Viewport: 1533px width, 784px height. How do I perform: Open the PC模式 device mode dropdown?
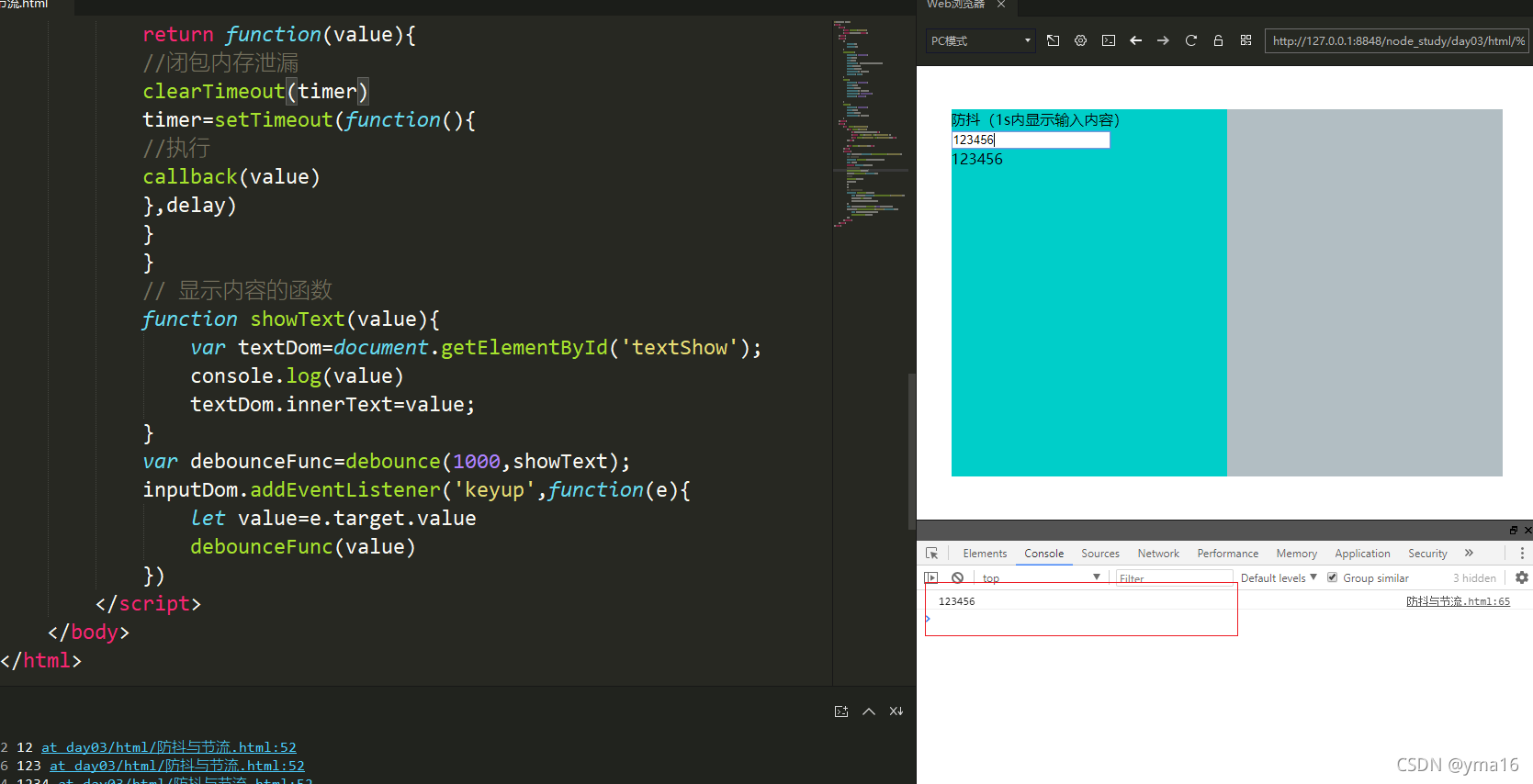point(981,40)
